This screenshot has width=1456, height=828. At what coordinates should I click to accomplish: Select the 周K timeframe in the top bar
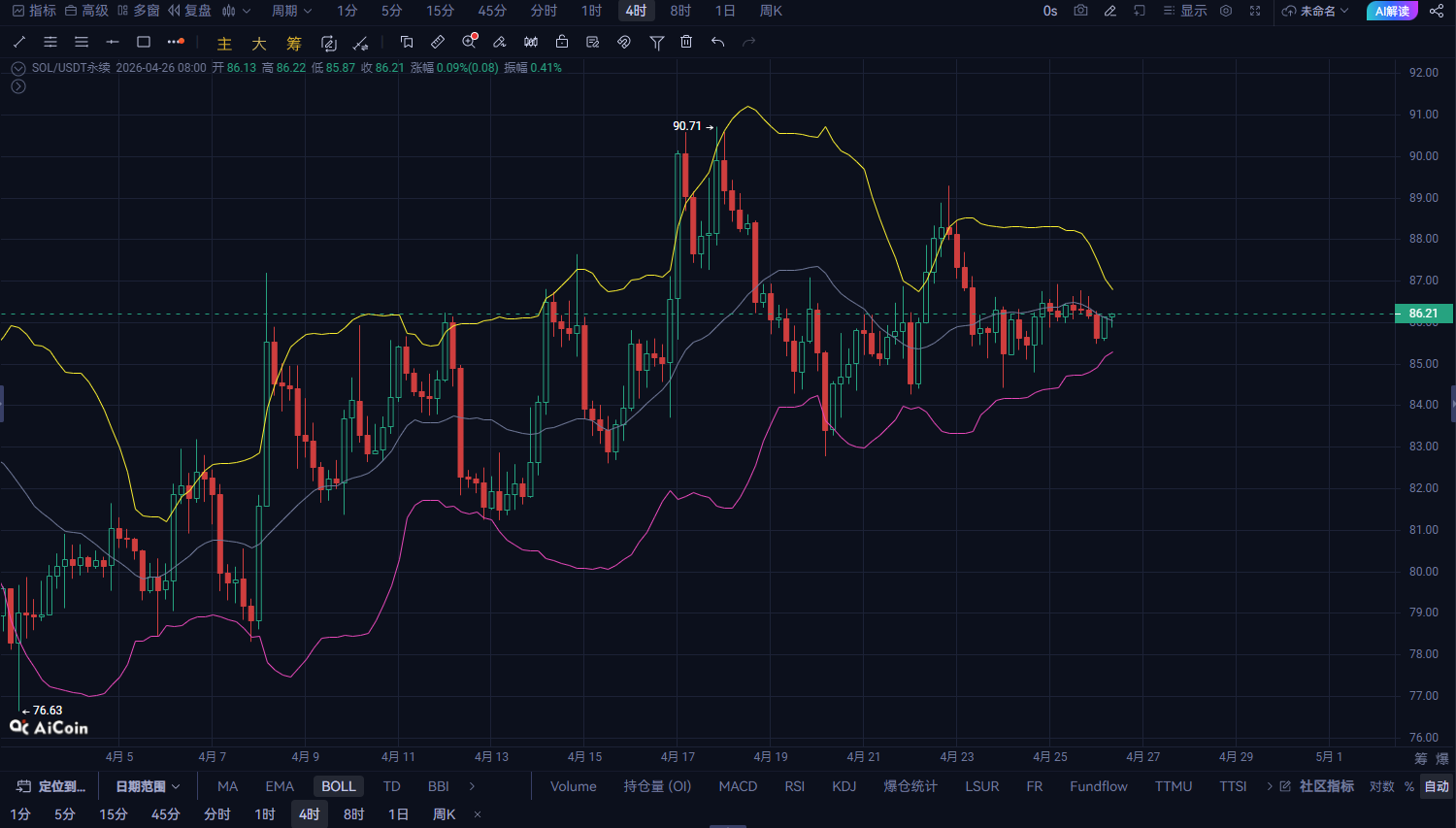tap(771, 11)
